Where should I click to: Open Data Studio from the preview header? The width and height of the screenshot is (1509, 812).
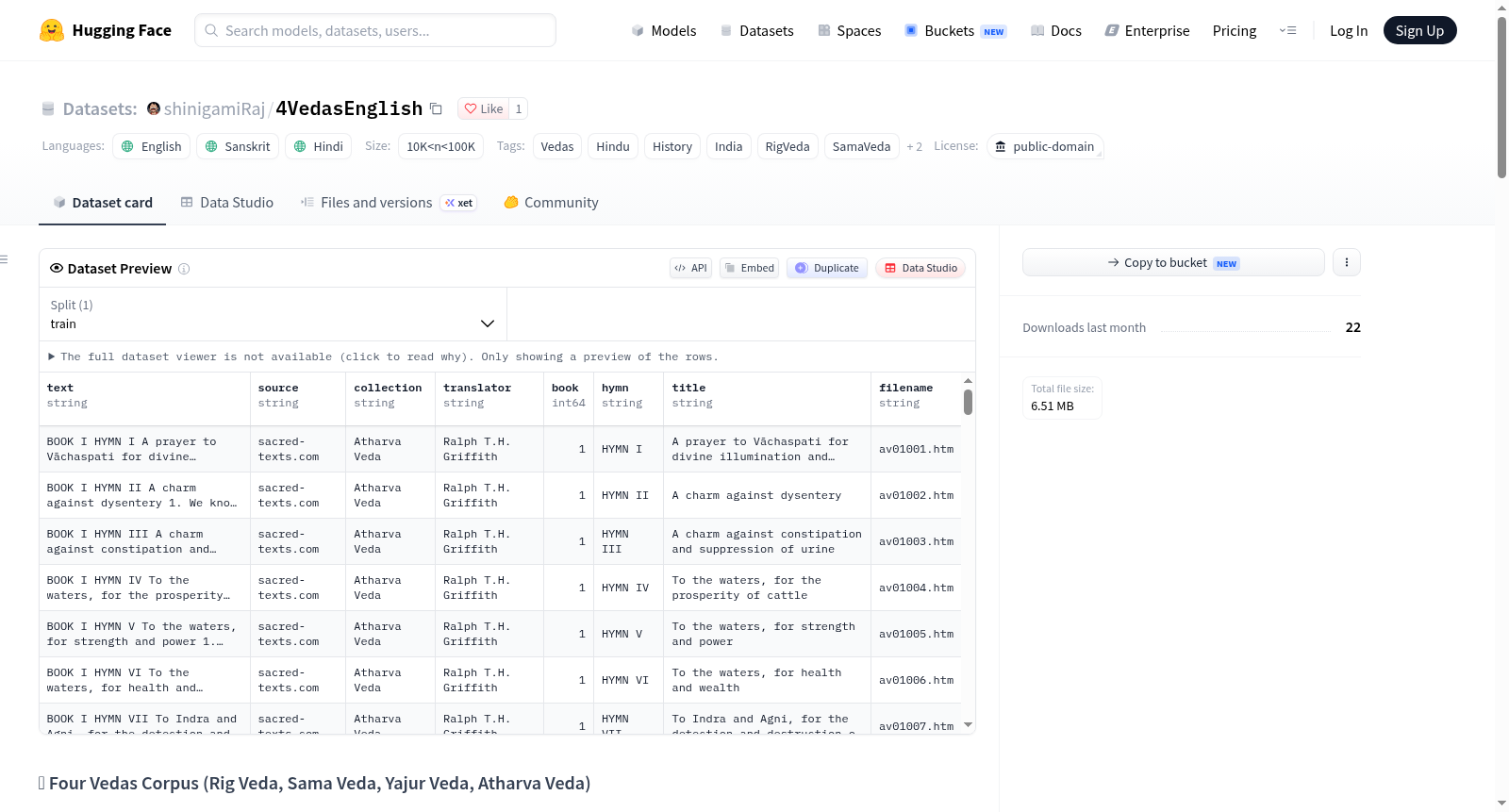[920, 268]
